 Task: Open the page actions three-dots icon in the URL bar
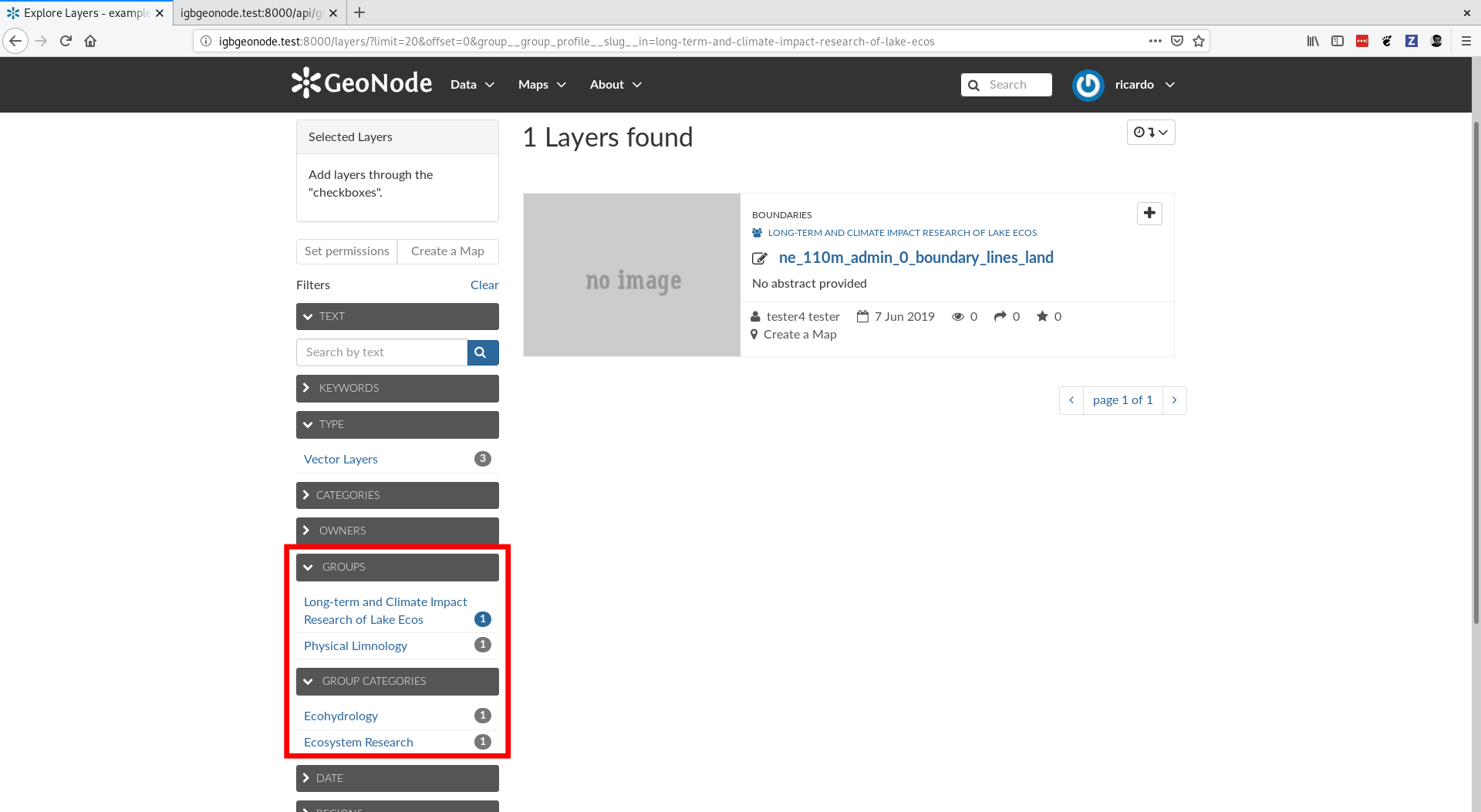(1155, 41)
